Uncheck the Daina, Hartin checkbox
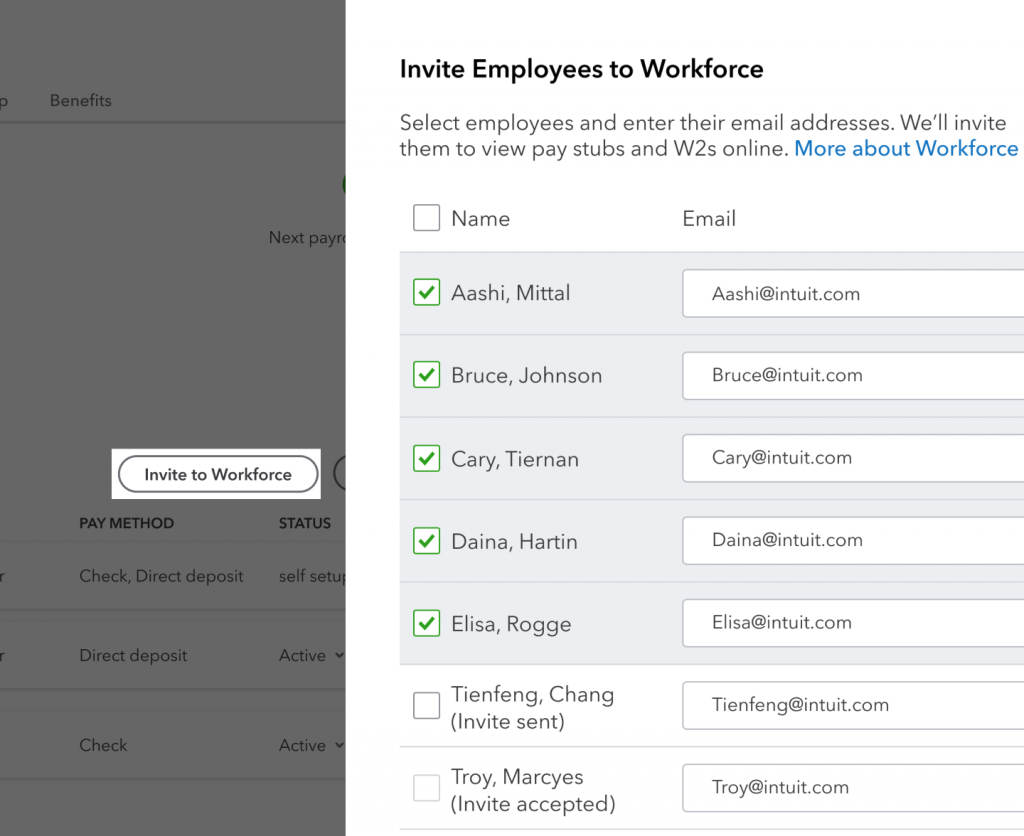Image resolution: width=1024 pixels, height=836 pixels. coord(426,541)
